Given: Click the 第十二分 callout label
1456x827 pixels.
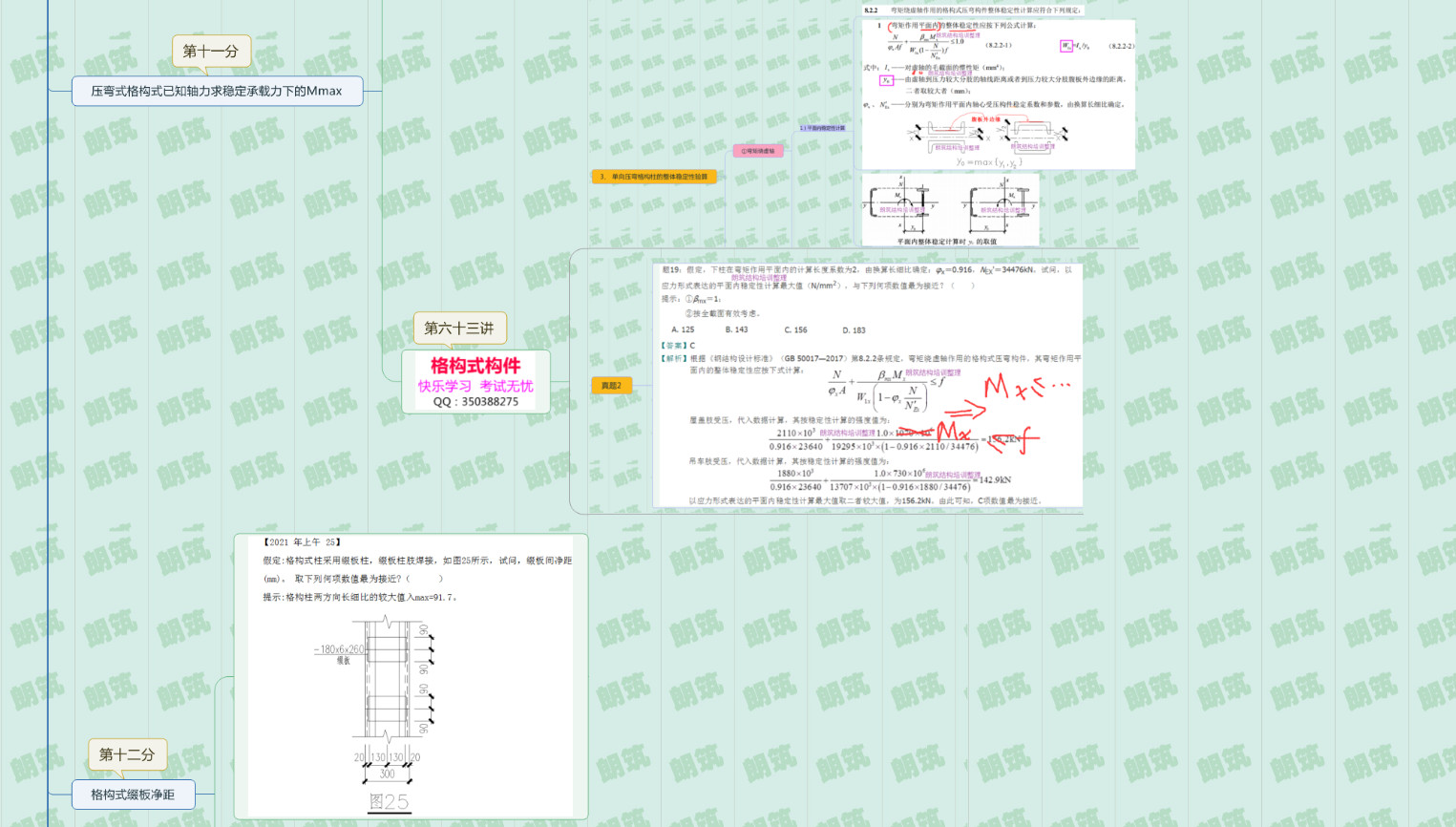Looking at the screenshot, I should [x=127, y=754].
